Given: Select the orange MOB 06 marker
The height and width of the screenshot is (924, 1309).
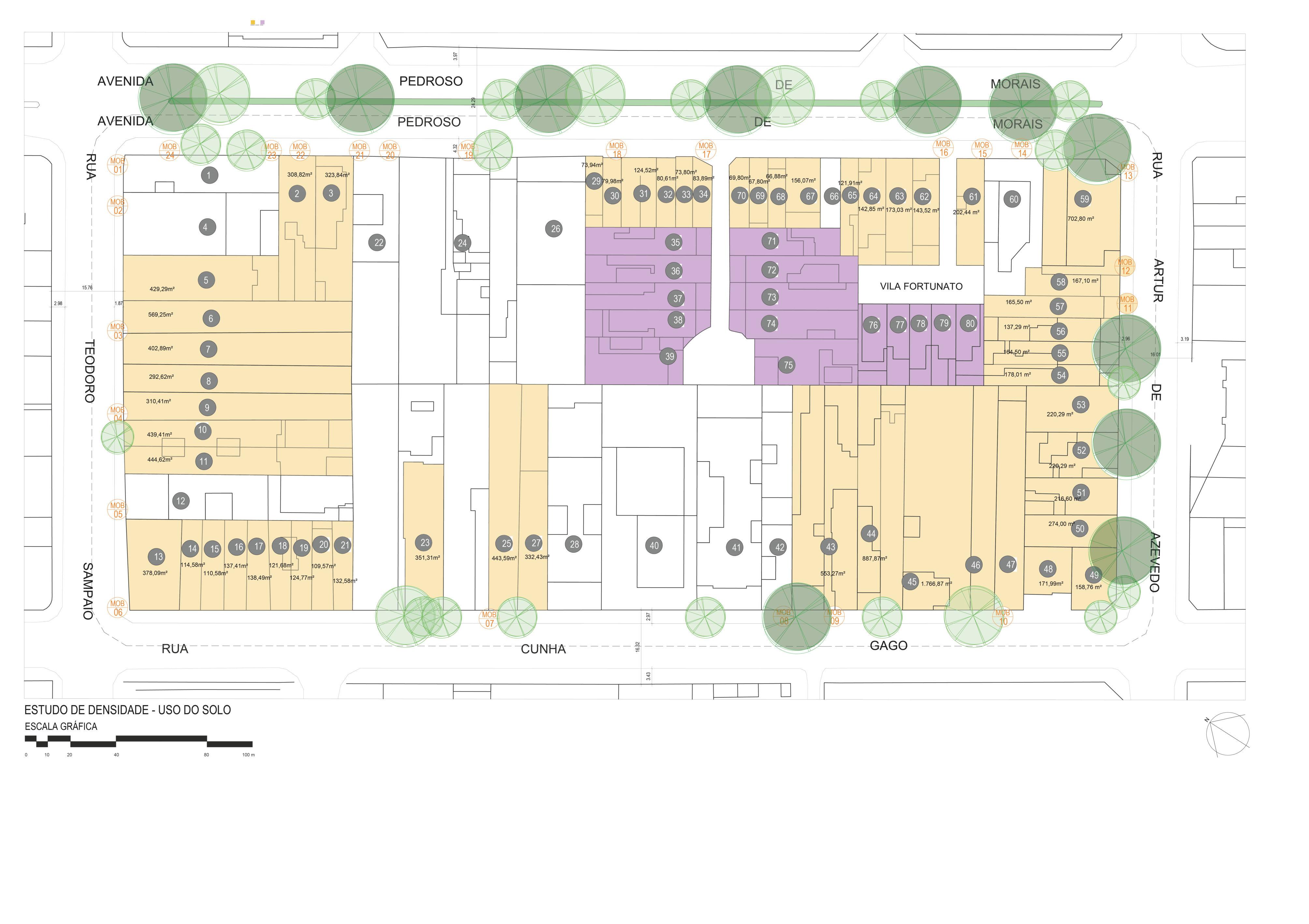Looking at the screenshot, I should (117, 608).
